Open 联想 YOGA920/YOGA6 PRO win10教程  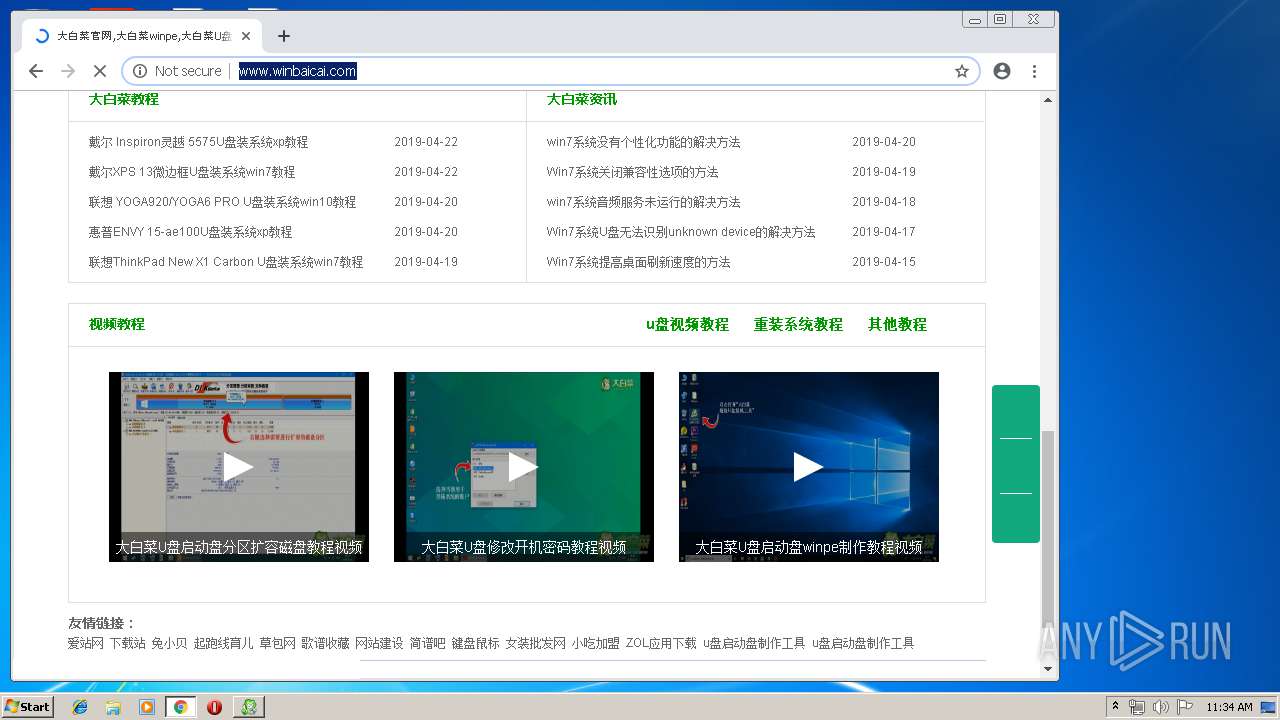pos(222,202)
